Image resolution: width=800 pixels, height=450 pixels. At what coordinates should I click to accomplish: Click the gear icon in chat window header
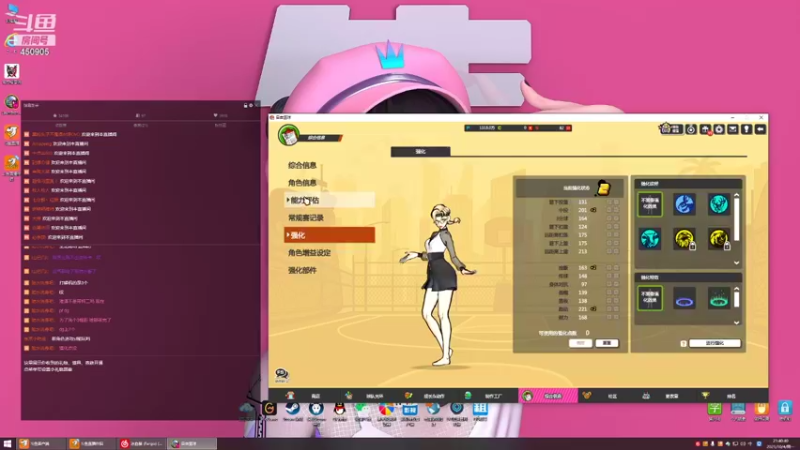pyautogui.click(x=251, y=105)
